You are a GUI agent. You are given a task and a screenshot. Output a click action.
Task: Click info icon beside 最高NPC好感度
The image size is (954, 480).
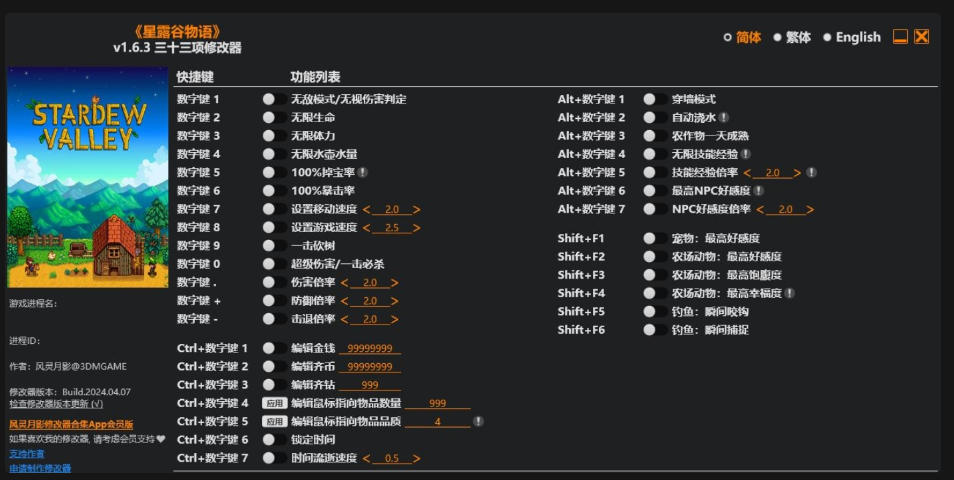coord(758,190)
